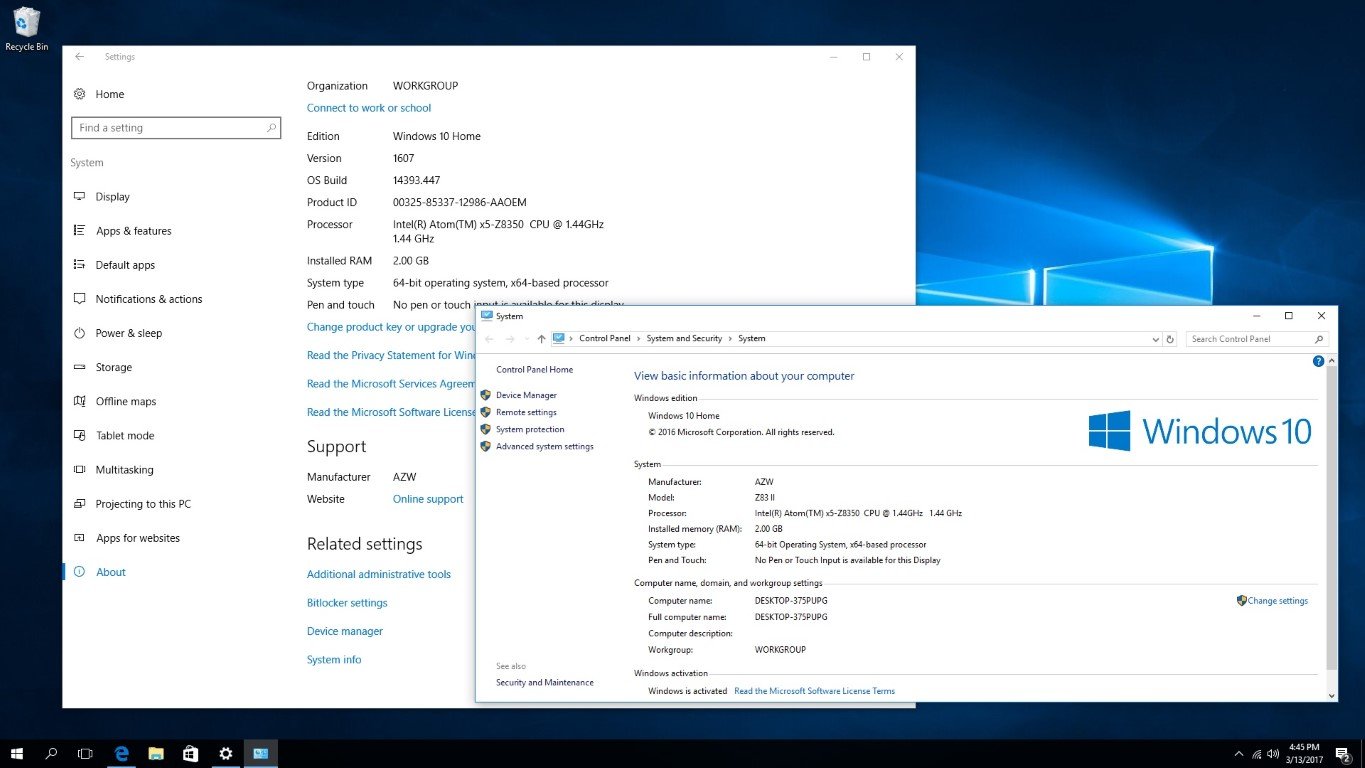Open System info link
The width and height of the screenshot is (1365, 768).
(x=334, y=660)
